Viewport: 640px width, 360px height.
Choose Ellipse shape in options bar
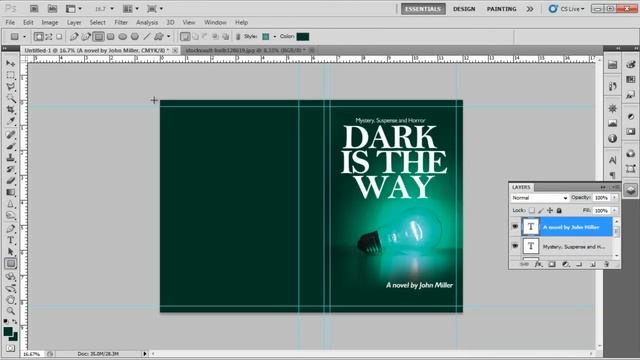coord(122,37)
